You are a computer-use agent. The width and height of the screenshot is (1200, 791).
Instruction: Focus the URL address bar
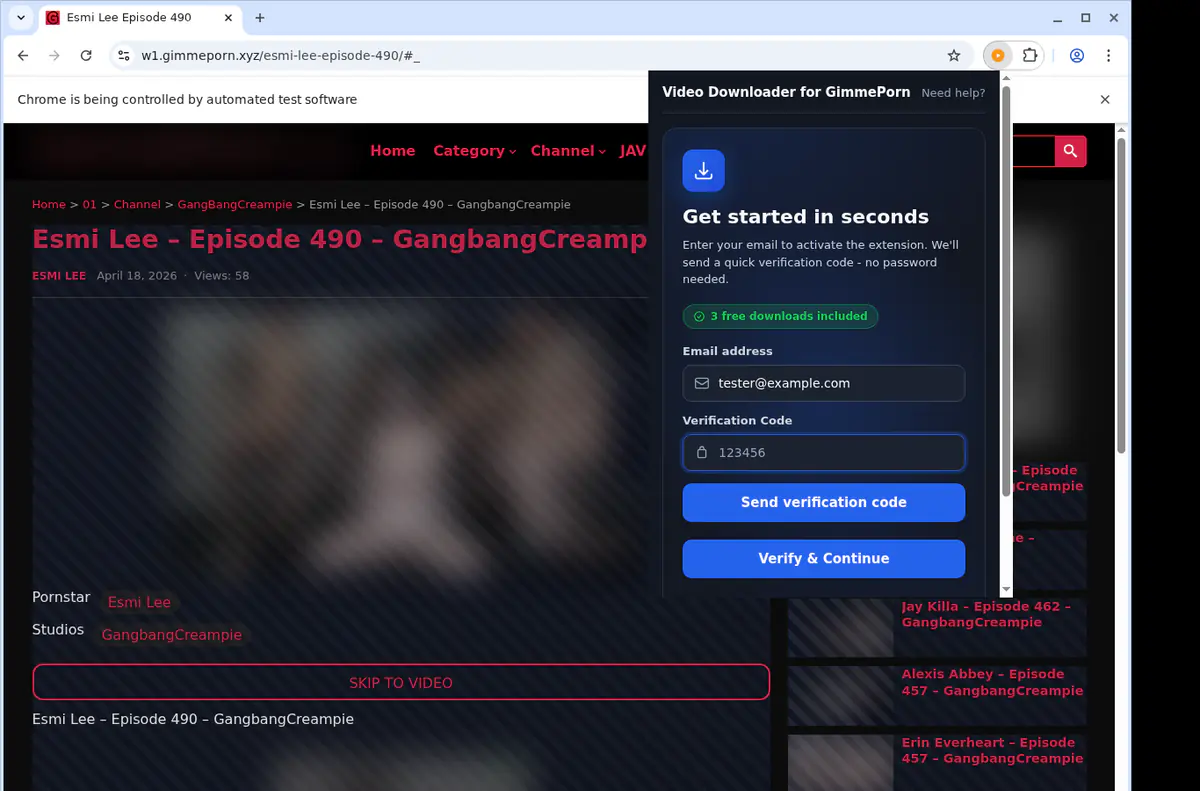pyautogui.click(x=540, y=56)
